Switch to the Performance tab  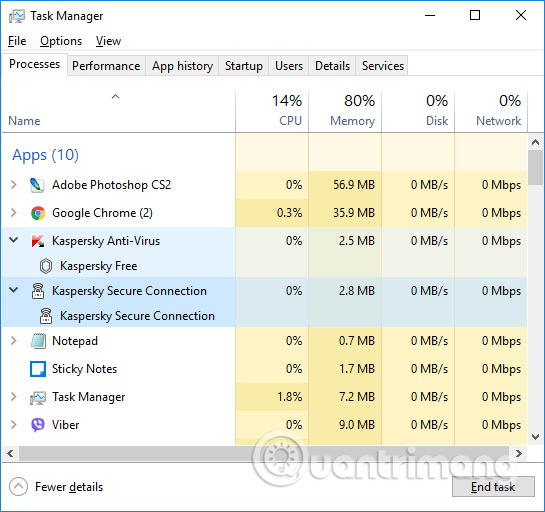(x=106, y=66)
